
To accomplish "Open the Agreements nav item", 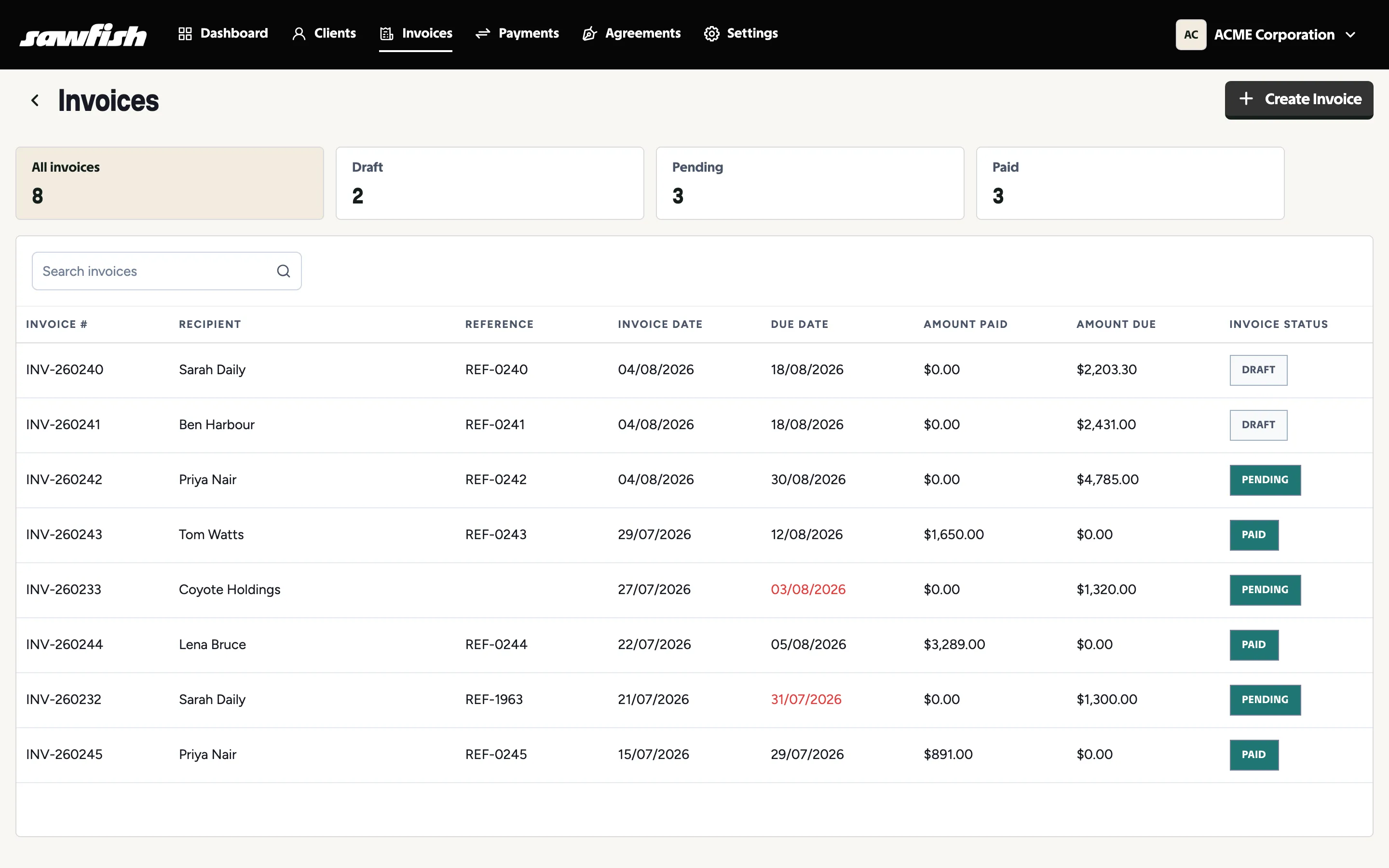I will tap(631, 33).
